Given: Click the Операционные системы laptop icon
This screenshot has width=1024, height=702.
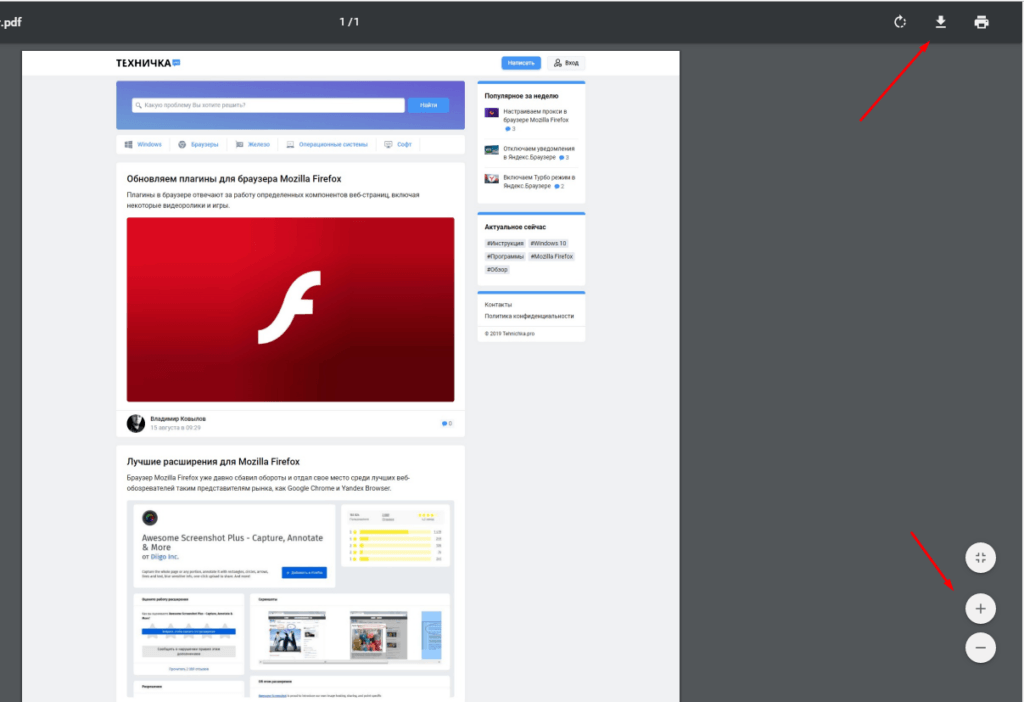Looking at the screenshot, I should [291, 144].
